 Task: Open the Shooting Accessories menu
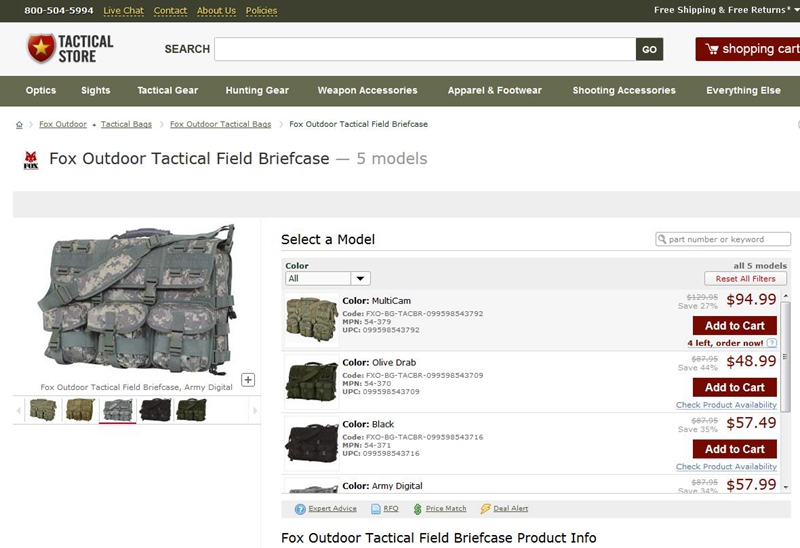624,90
